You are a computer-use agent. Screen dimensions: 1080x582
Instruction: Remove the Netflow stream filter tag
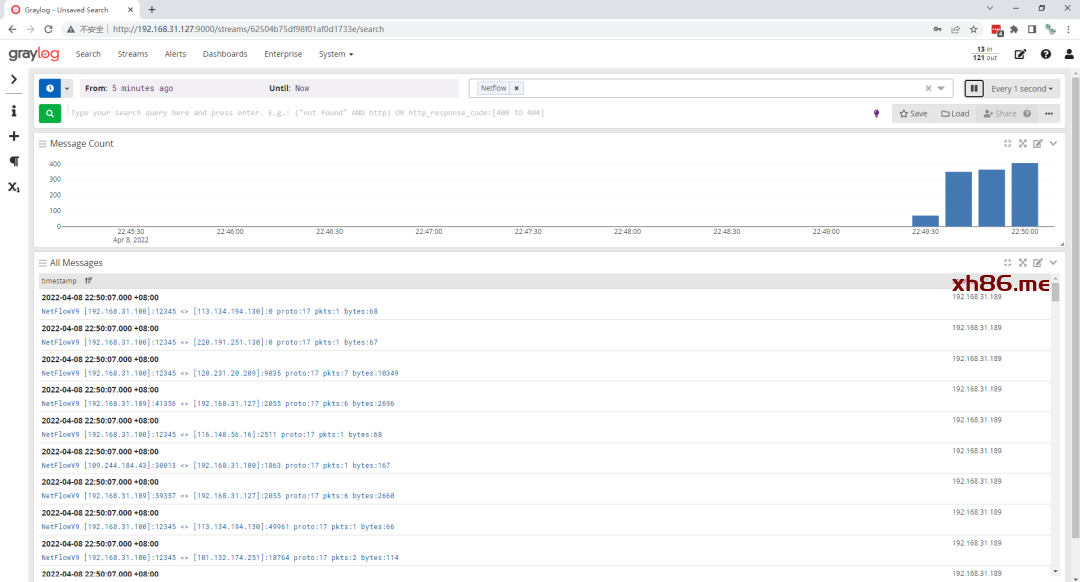click(516, 88)
